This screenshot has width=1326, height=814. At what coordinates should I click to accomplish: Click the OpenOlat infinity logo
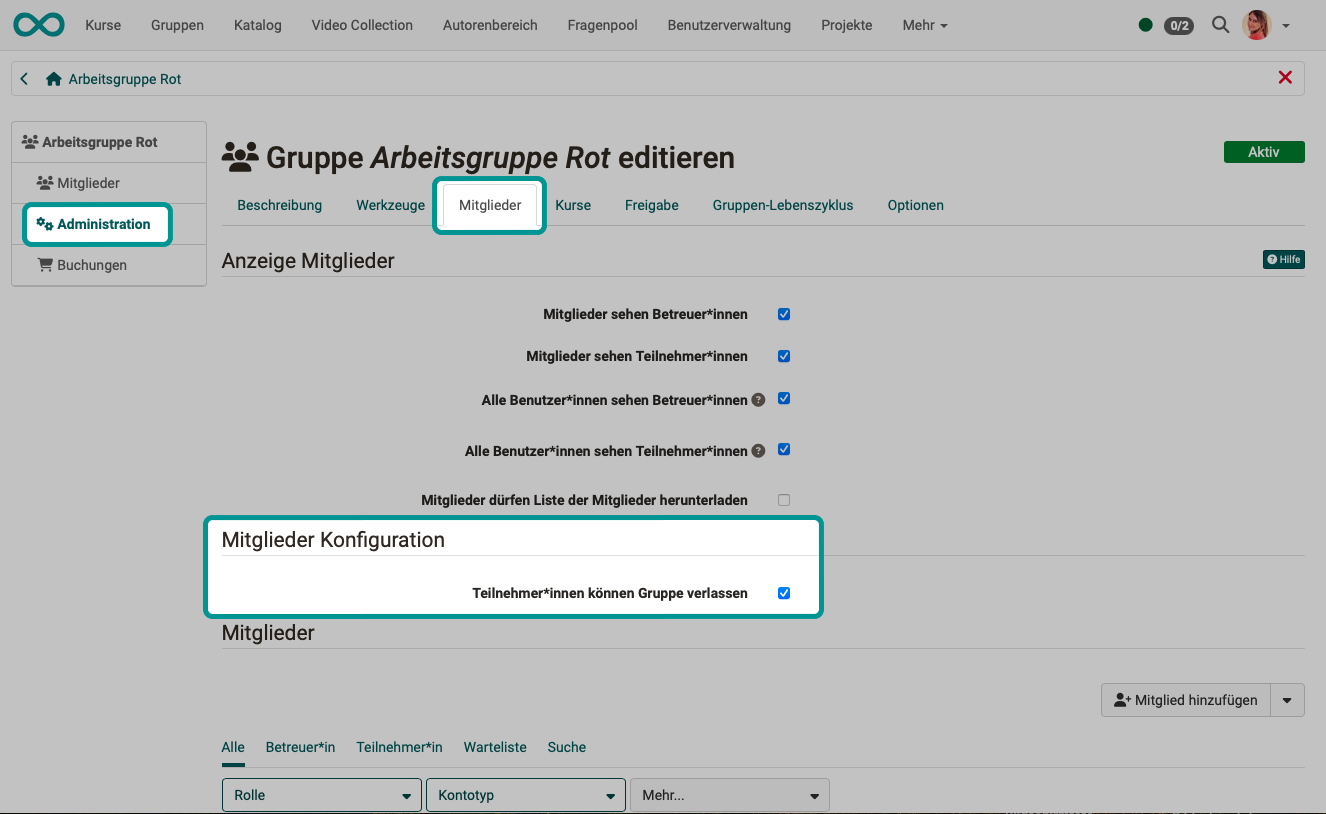coord(39,25)
